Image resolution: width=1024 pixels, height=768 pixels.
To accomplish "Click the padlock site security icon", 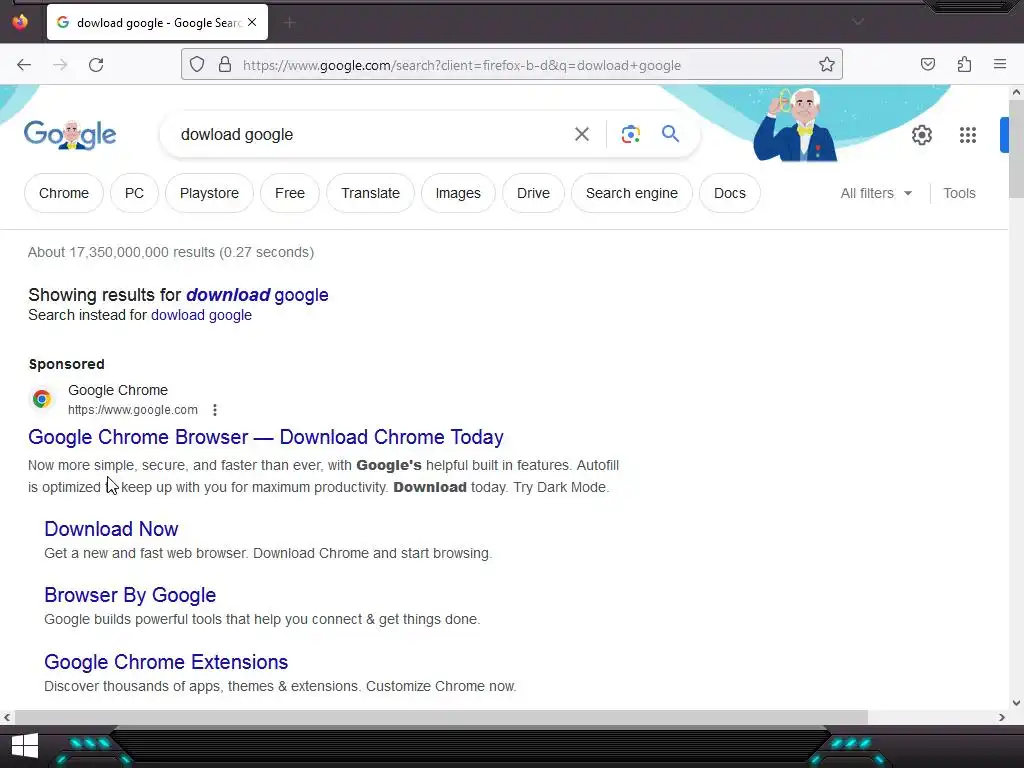I will 225,64.
